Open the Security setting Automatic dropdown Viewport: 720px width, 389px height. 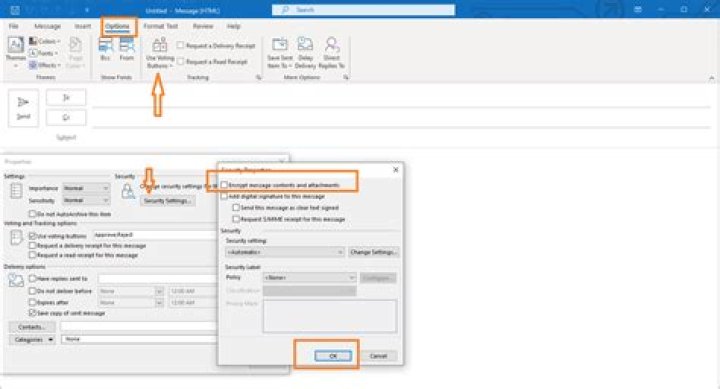coord(285,252)
